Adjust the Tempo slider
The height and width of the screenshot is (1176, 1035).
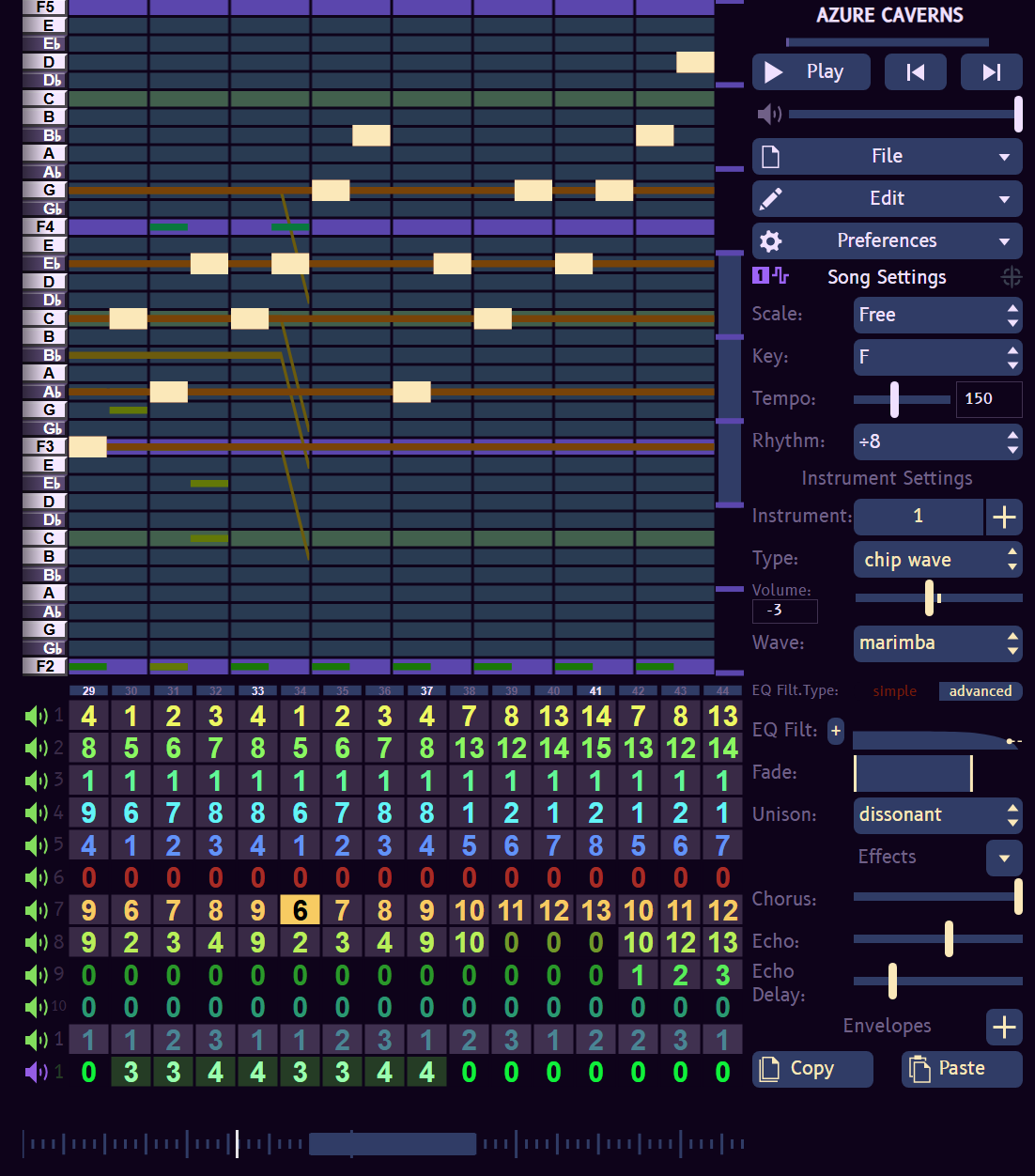tap(902, 399)
